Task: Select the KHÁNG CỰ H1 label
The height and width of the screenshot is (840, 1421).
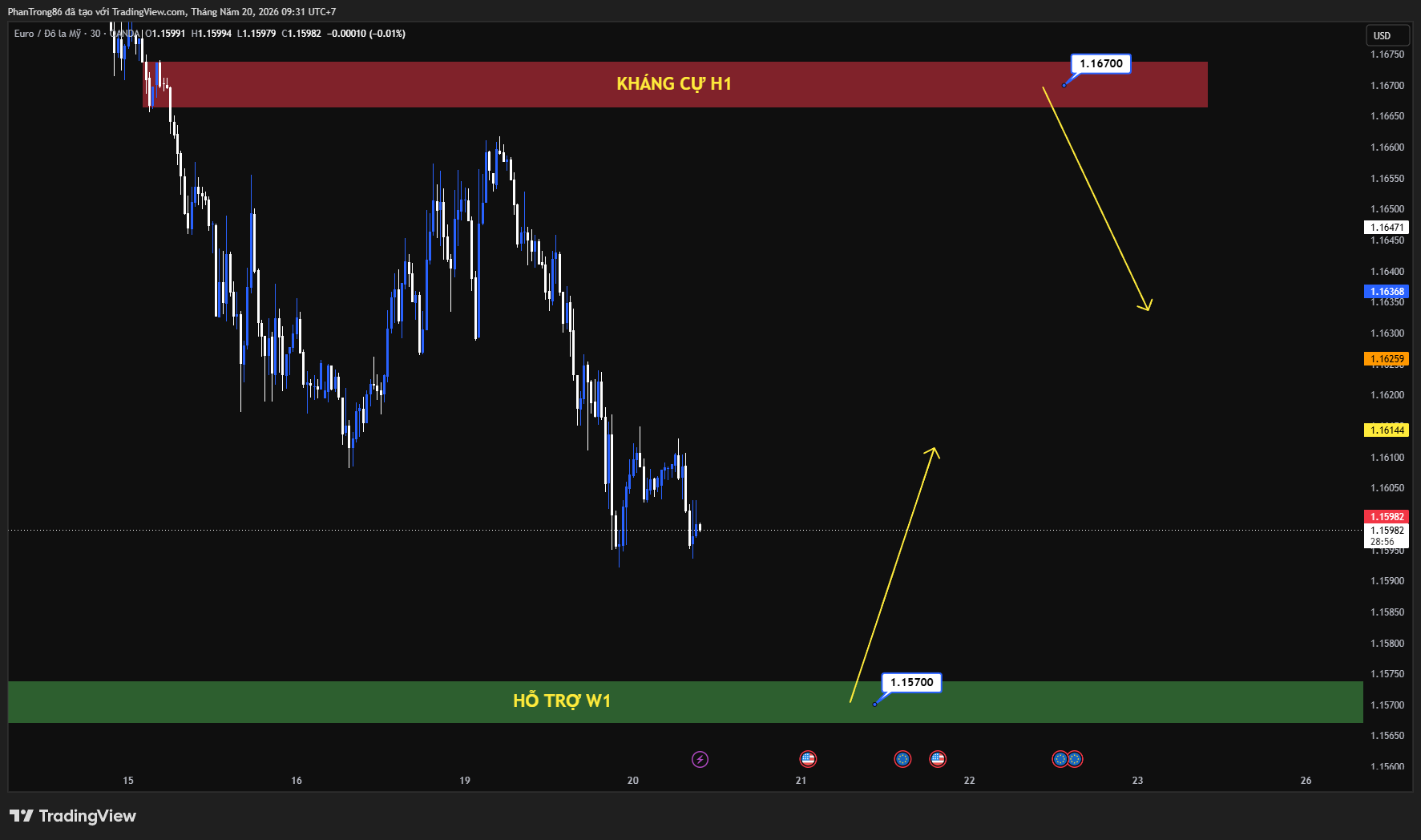Action: (674, 83)
